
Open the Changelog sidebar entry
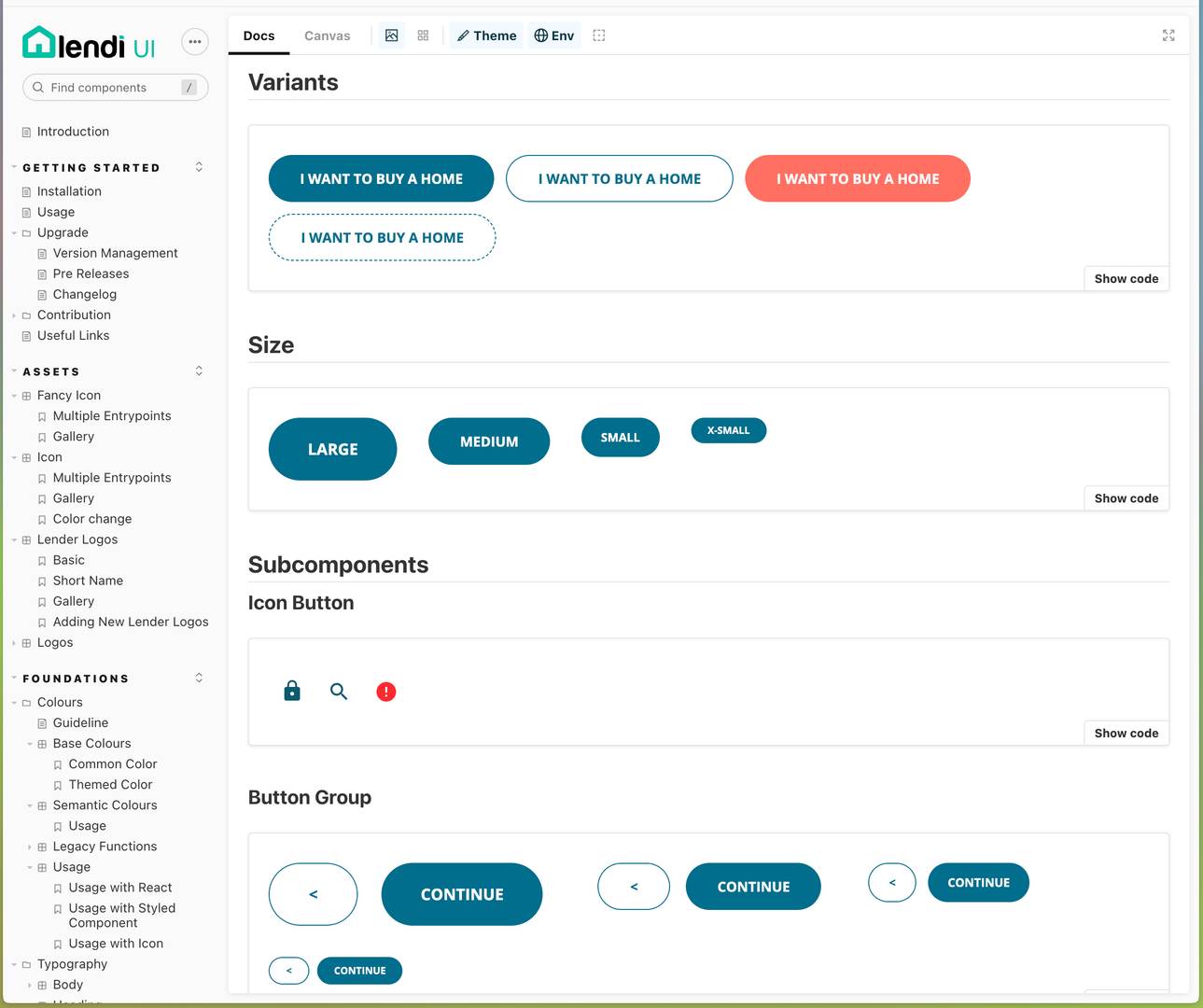(84, 294)
